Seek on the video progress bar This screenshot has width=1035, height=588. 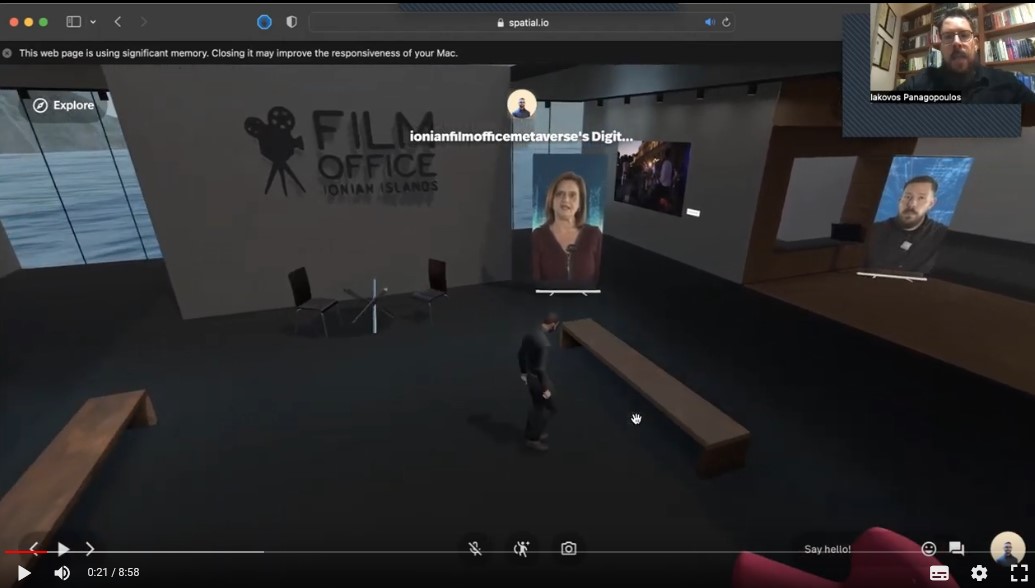point(518,552)
